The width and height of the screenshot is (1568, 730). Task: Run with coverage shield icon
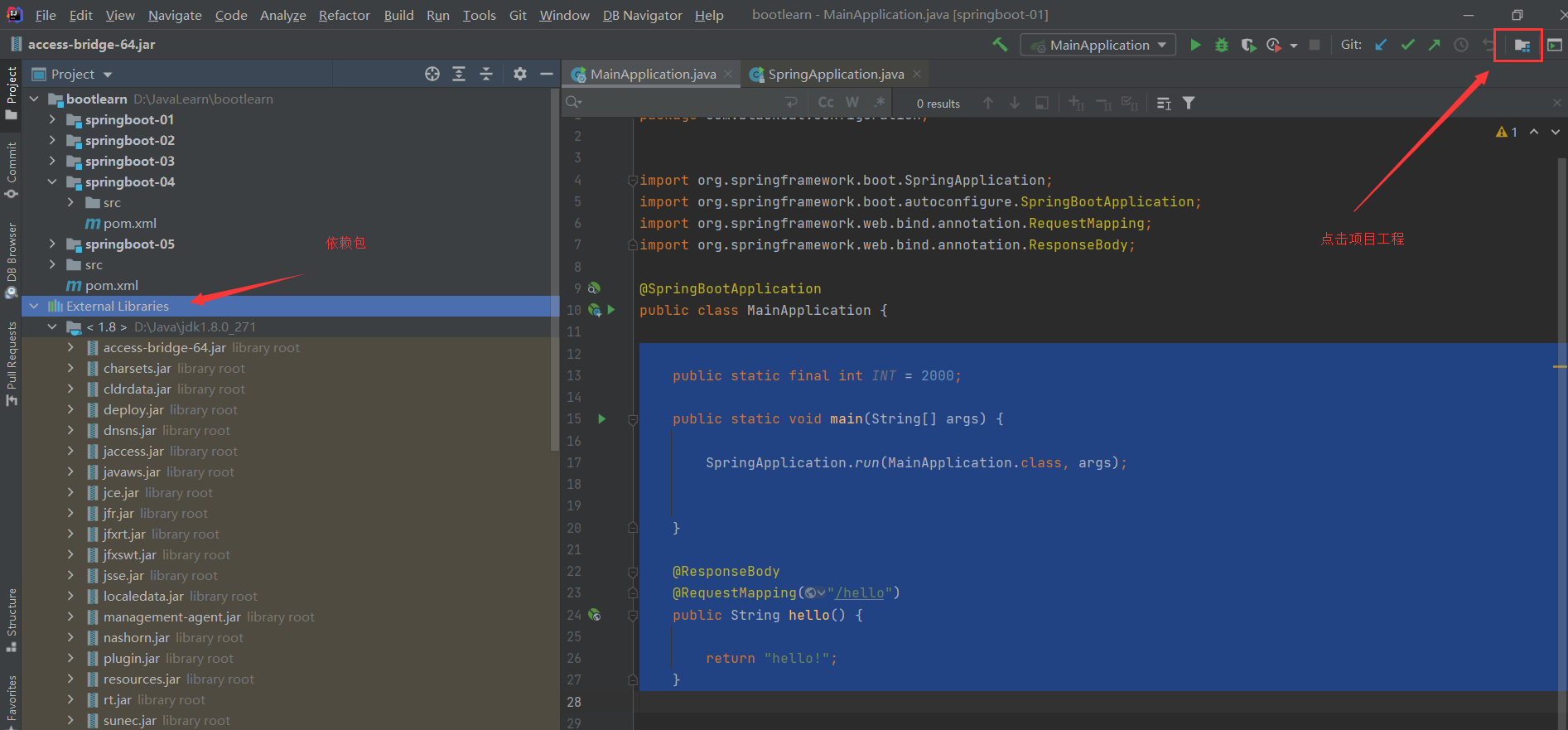pyautogui.click(x=1247, y=45)
